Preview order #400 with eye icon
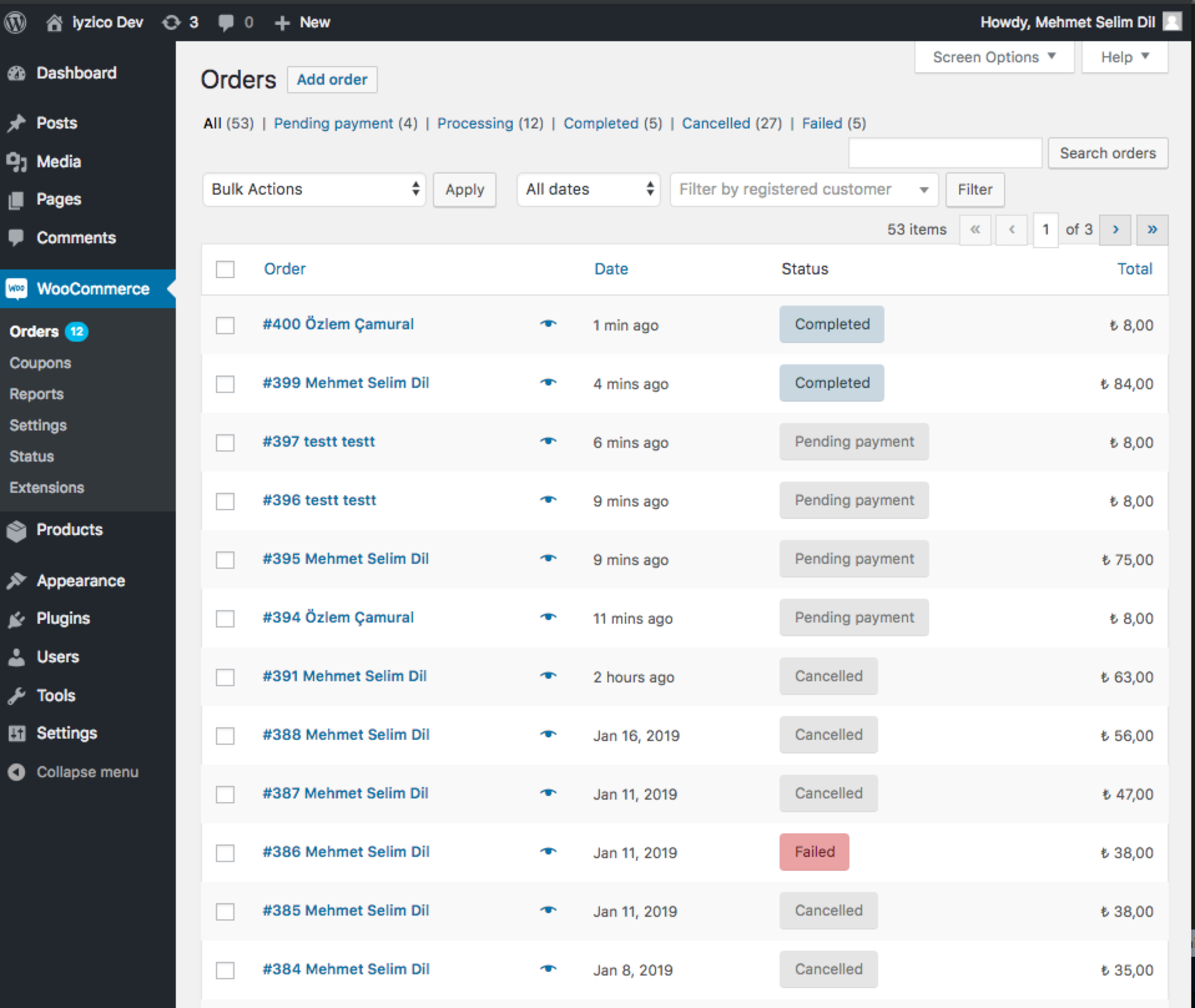This screenshot has height=1008, width=1195. (548, 324)
